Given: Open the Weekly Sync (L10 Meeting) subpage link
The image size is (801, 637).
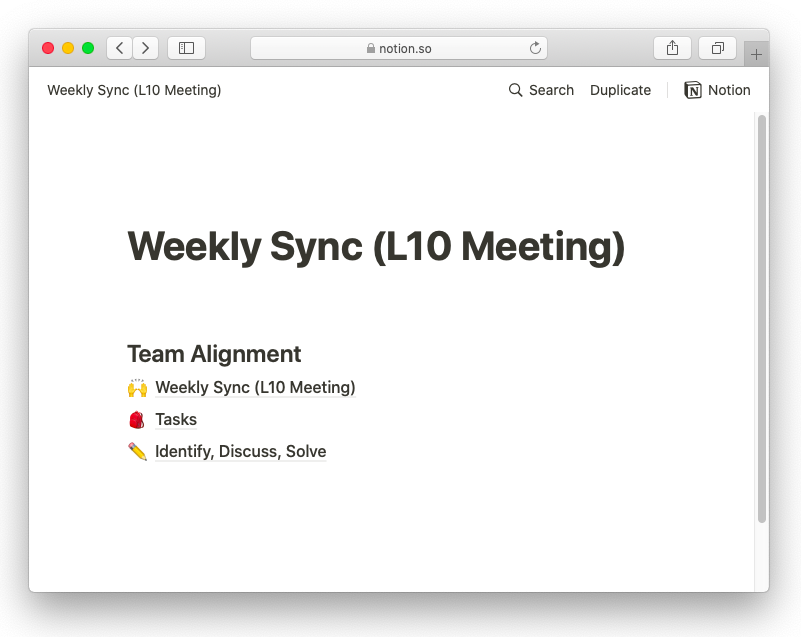Looking at the screenshot, I should (x=255, y=387).
